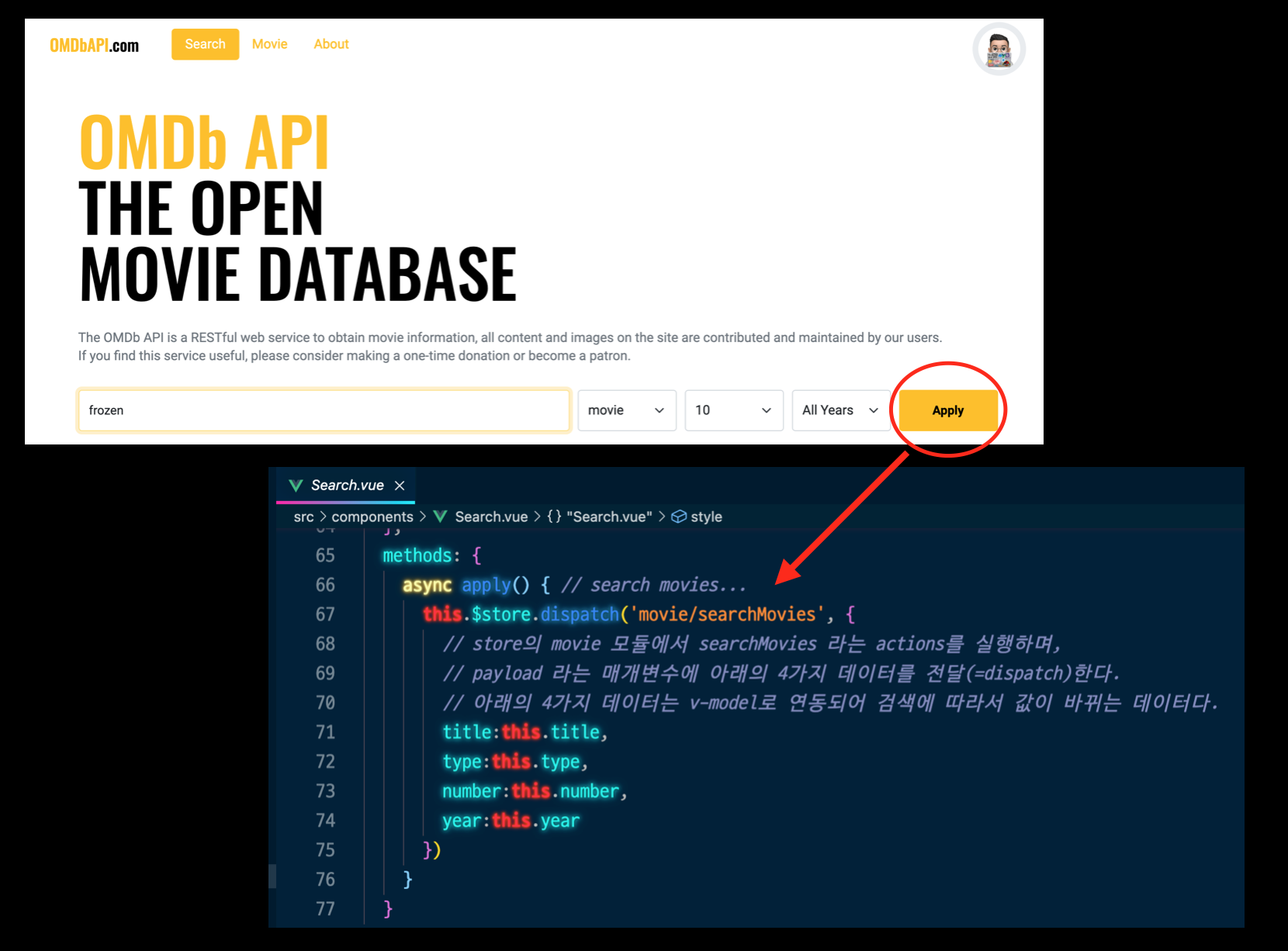
Task: Click the Vue file icon in tab
Action: pyautogui.click(x=296, y=486)
